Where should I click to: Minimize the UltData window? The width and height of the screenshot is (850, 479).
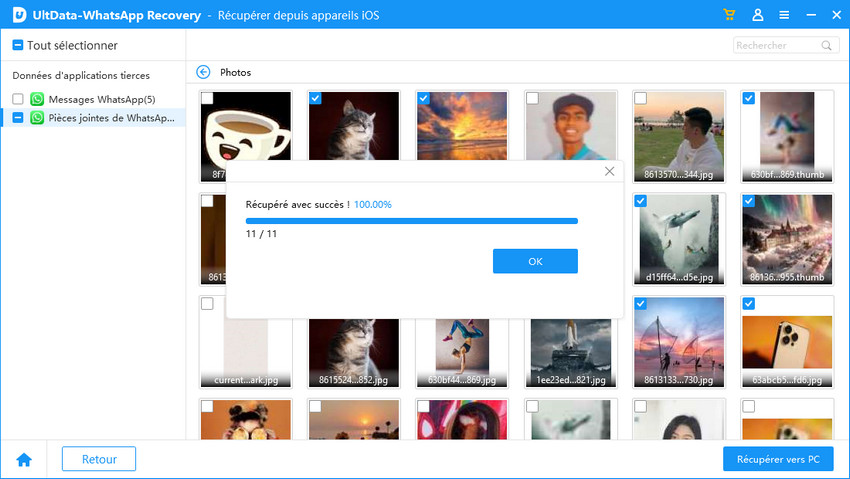tap(811, 15)
